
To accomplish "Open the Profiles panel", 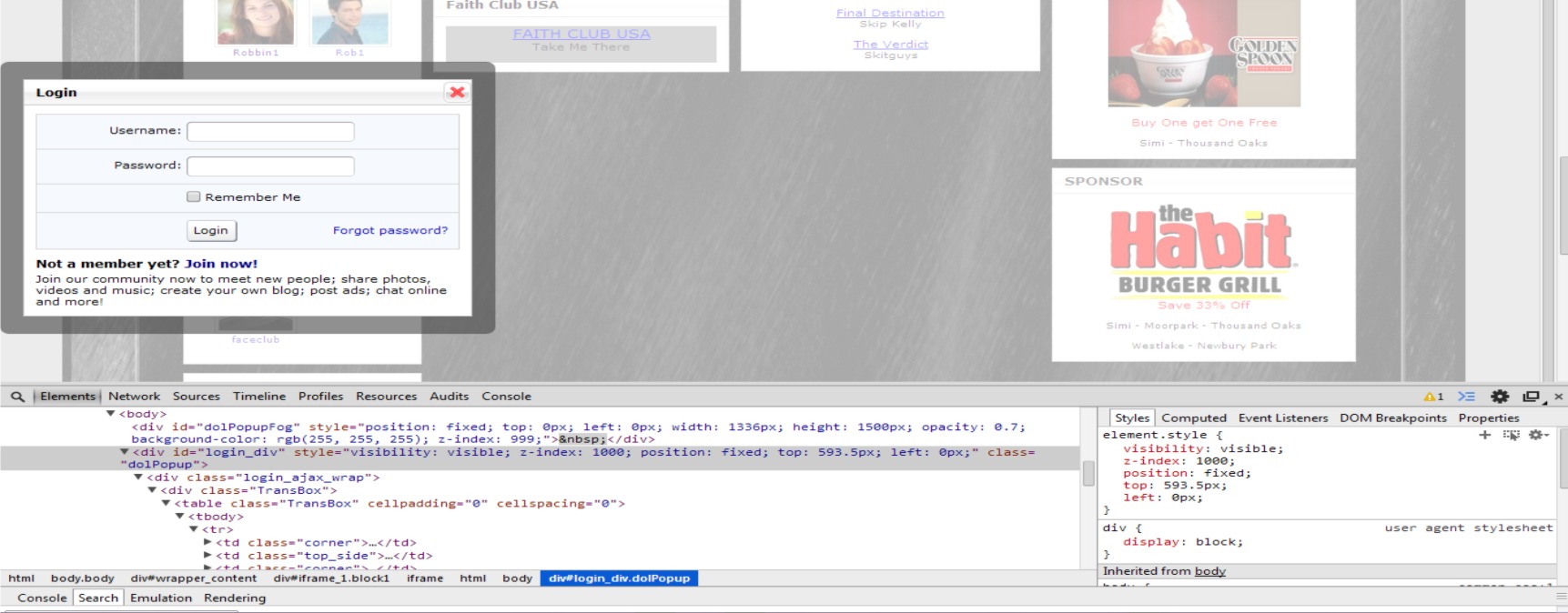I will (x=320, y=397).
